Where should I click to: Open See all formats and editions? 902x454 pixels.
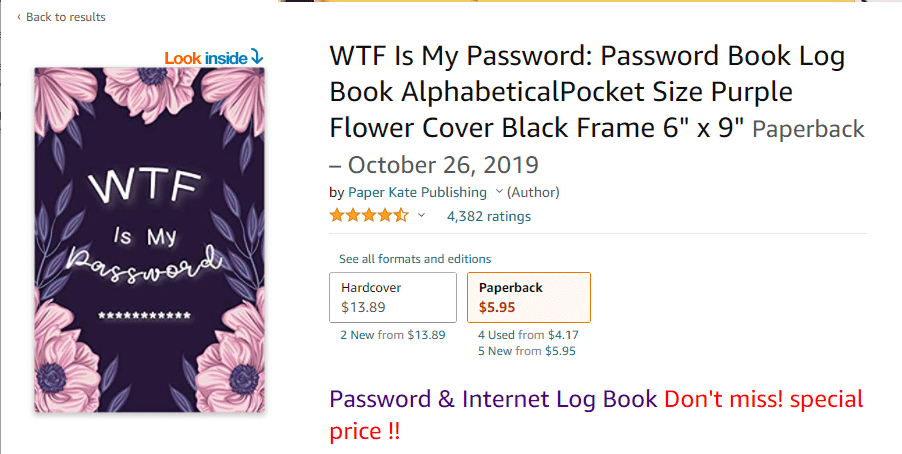[x=415, y=259]
